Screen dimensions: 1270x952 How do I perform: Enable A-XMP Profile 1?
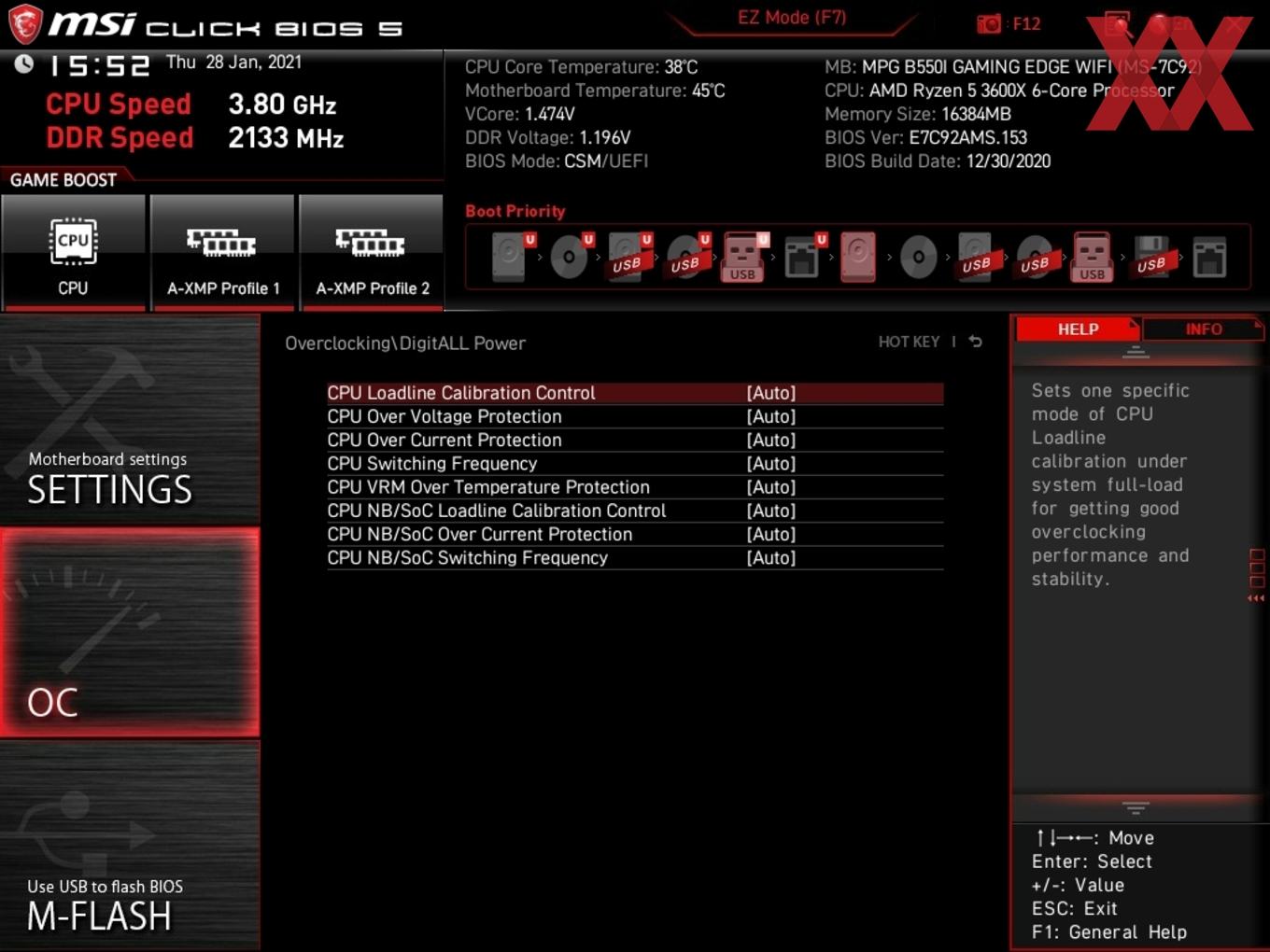pos(222,252)
